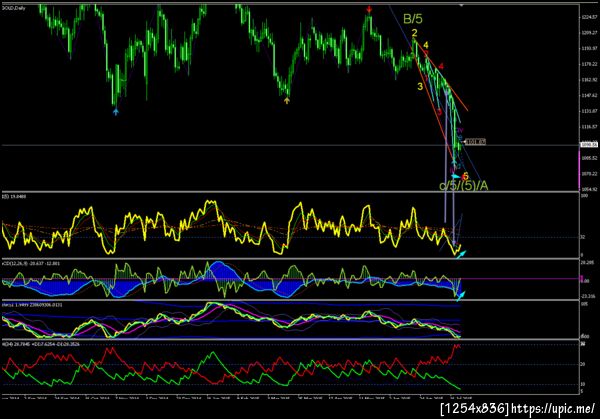Image resolution: width=600 pixels, height=419 pixels.
Task: Select the cyan arrow in the yellow oscillator panel
Action: [461, 254]
